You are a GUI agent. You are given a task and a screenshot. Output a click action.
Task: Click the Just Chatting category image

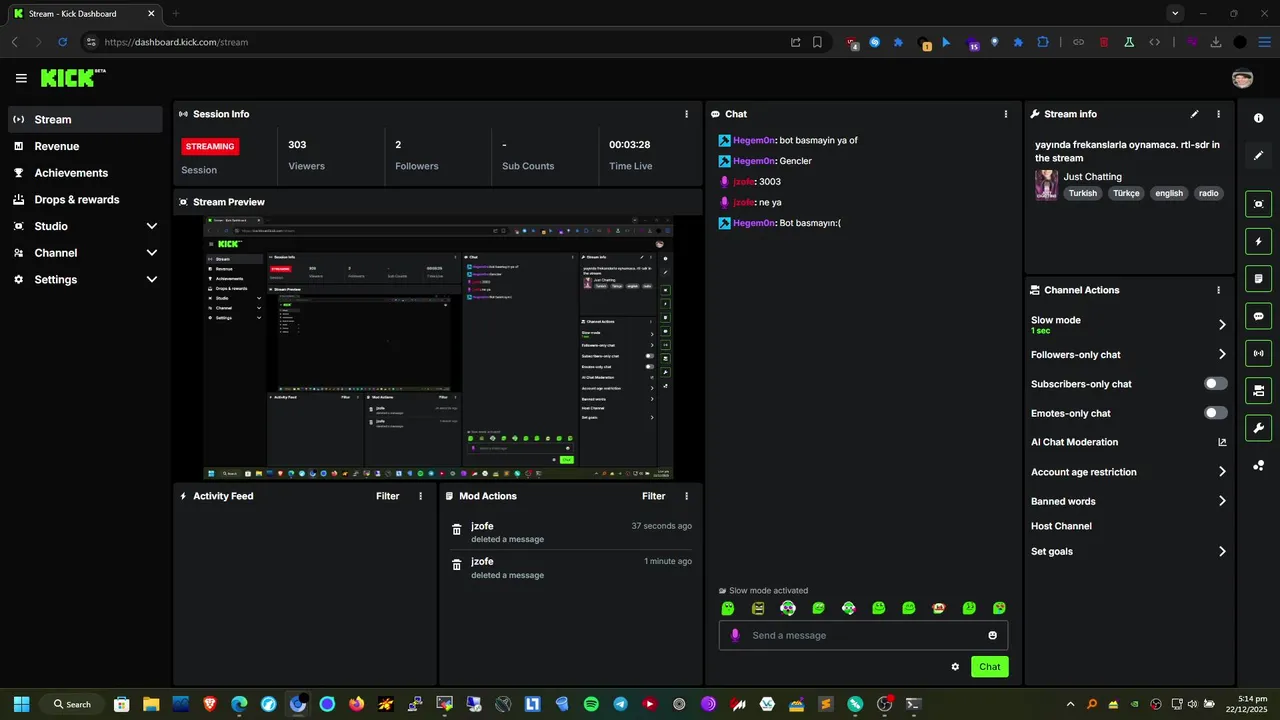(1046, 185)
